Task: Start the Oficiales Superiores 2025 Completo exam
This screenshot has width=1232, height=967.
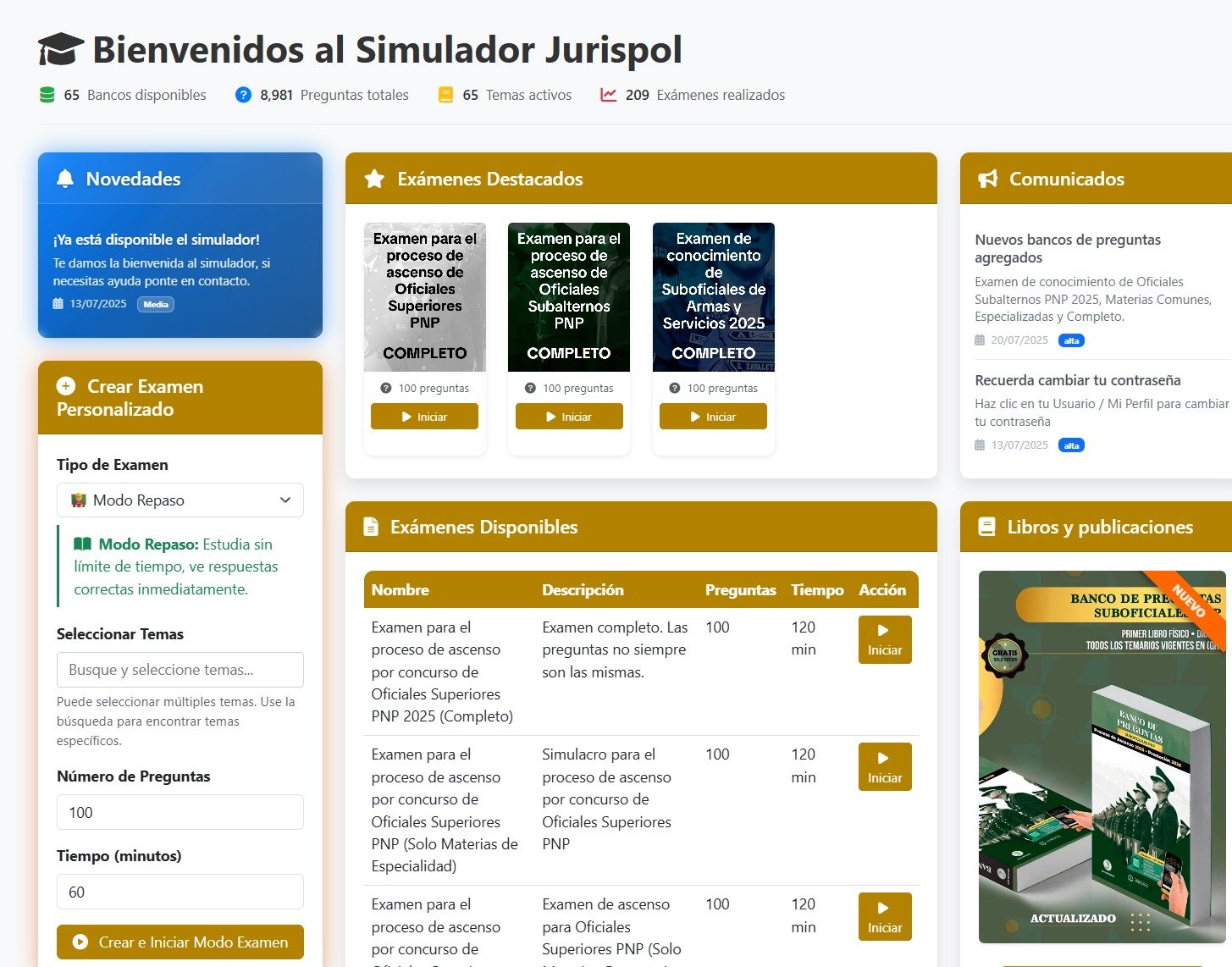Action: click(885, 640)
